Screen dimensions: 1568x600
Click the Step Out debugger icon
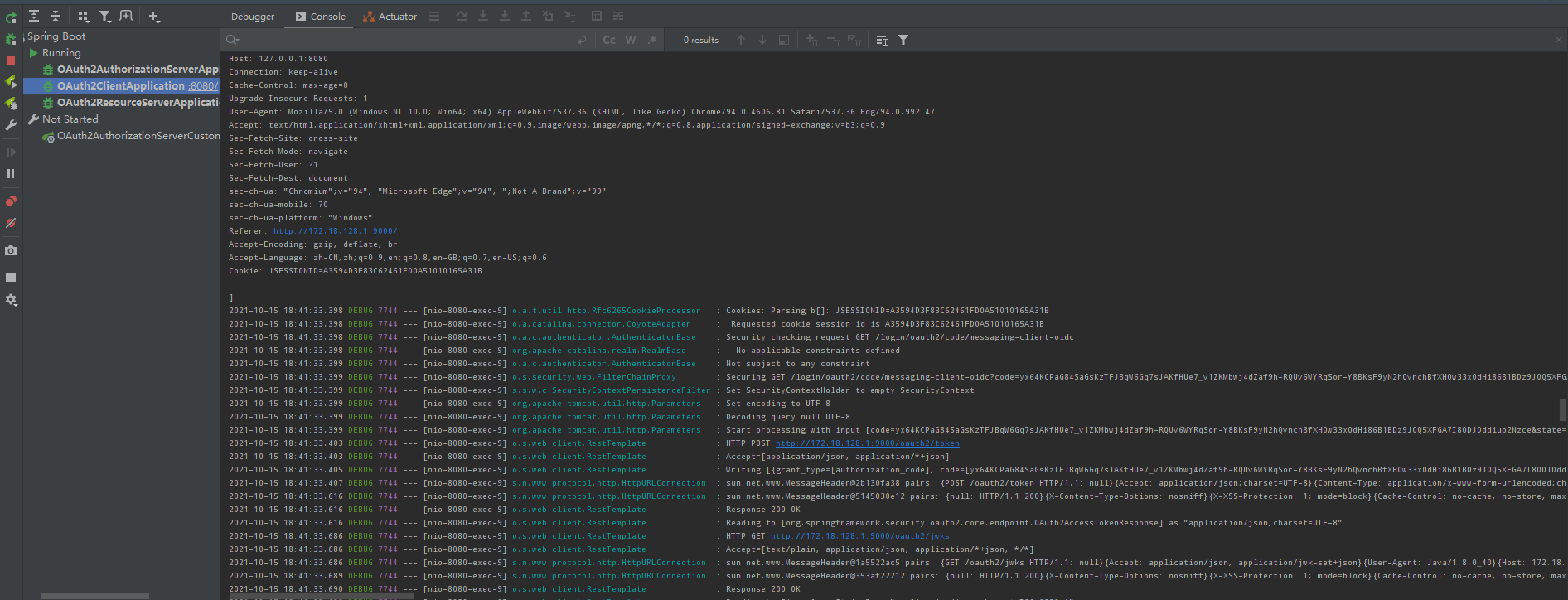(x=526, y=16)
